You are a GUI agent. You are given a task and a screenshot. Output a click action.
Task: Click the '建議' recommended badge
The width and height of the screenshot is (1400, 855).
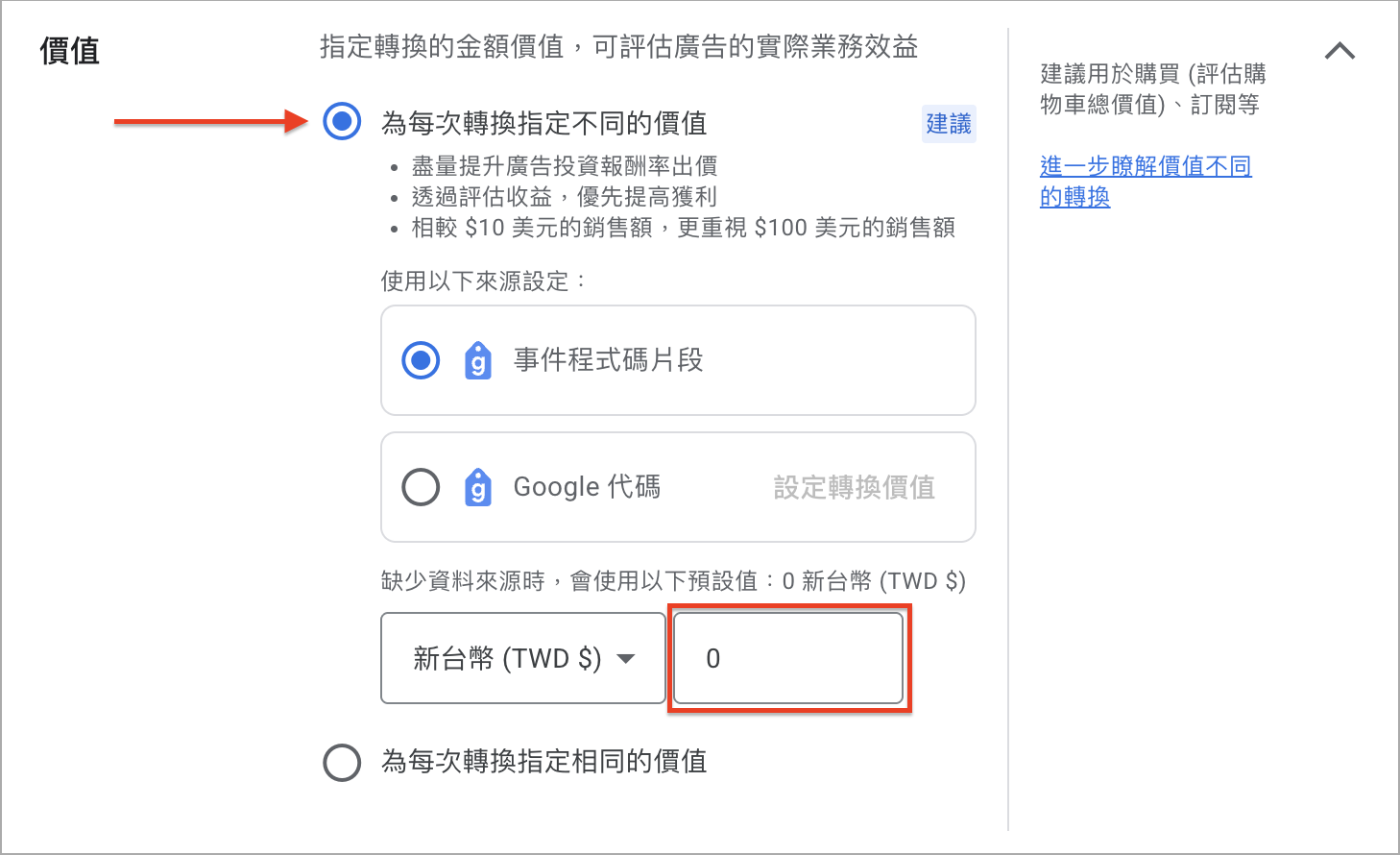point(949,124)
